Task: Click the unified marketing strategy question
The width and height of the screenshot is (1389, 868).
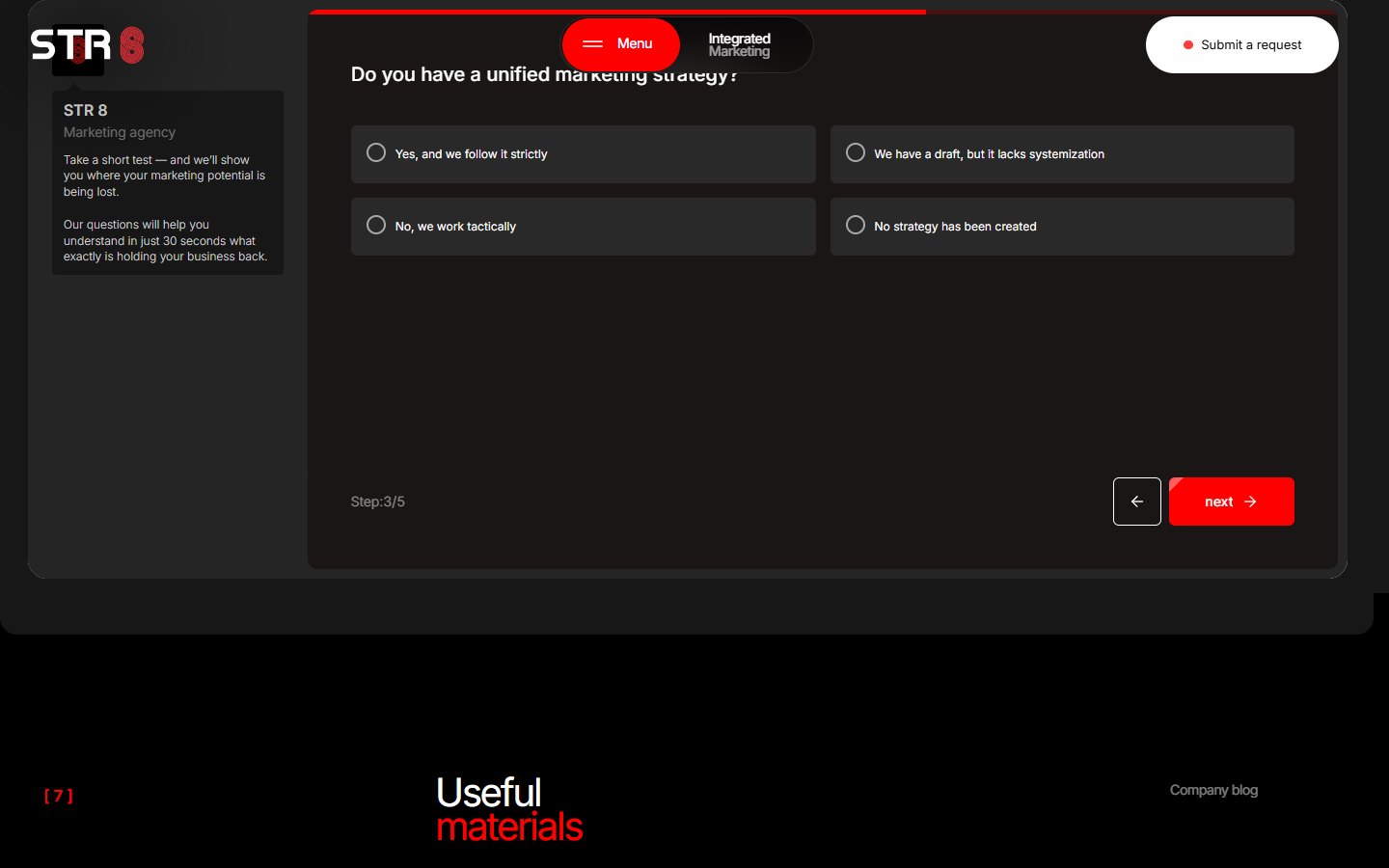Action: point(544,75)
